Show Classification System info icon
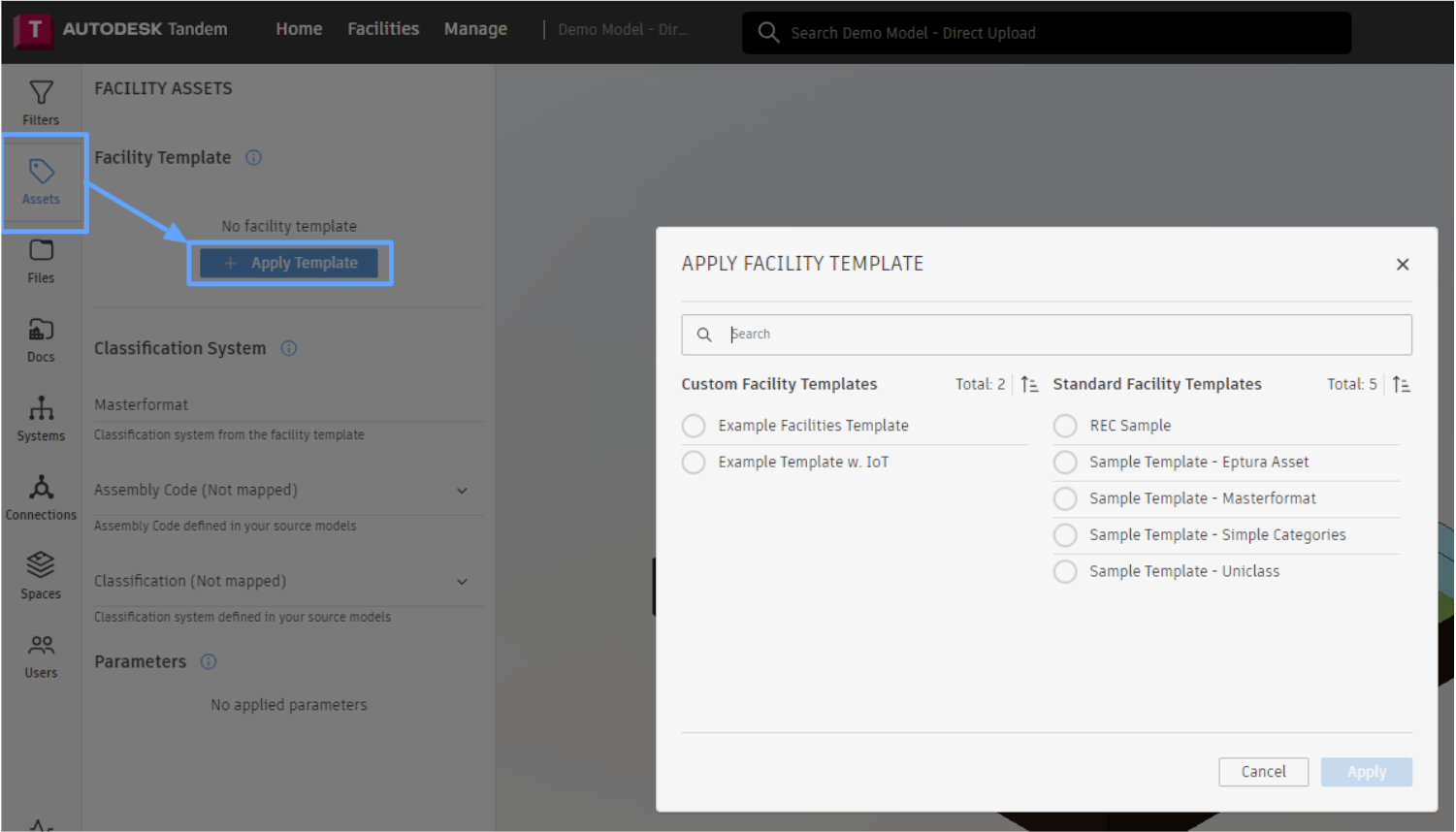 point(289,348)
